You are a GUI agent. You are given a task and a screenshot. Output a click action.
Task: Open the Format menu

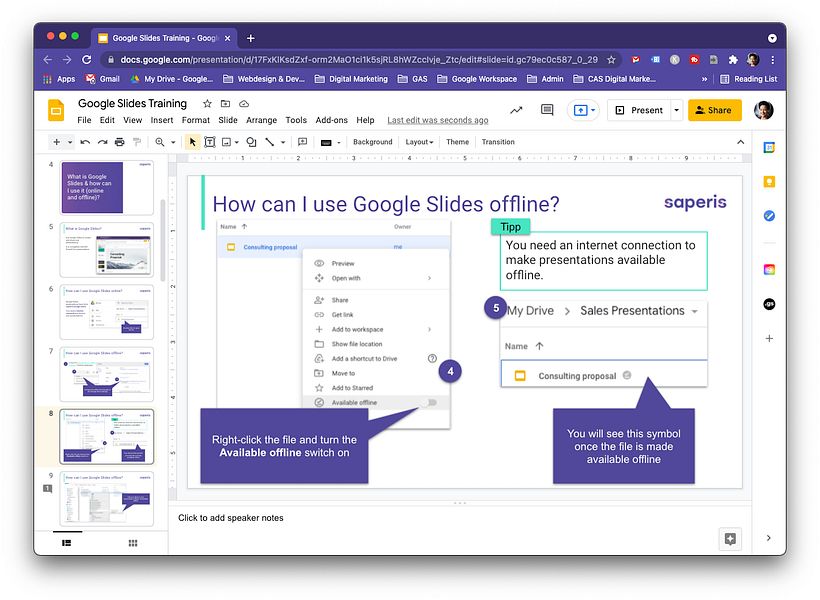[196, 120]
